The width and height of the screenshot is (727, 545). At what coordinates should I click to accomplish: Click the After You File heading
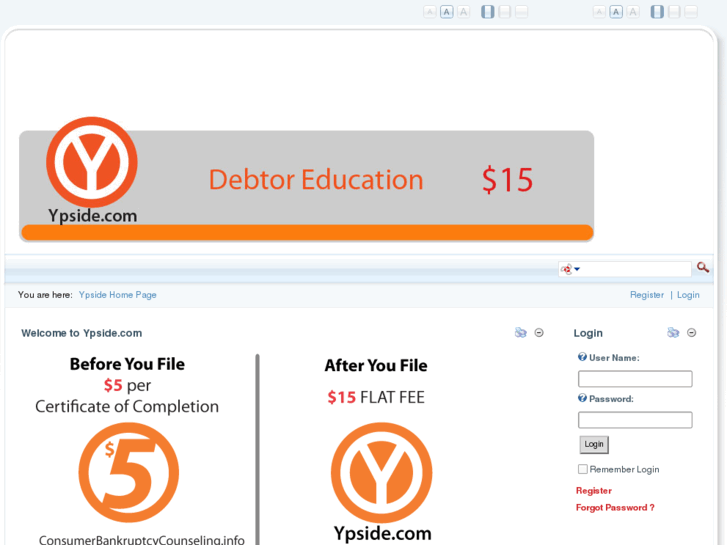[x=376, y=366]
